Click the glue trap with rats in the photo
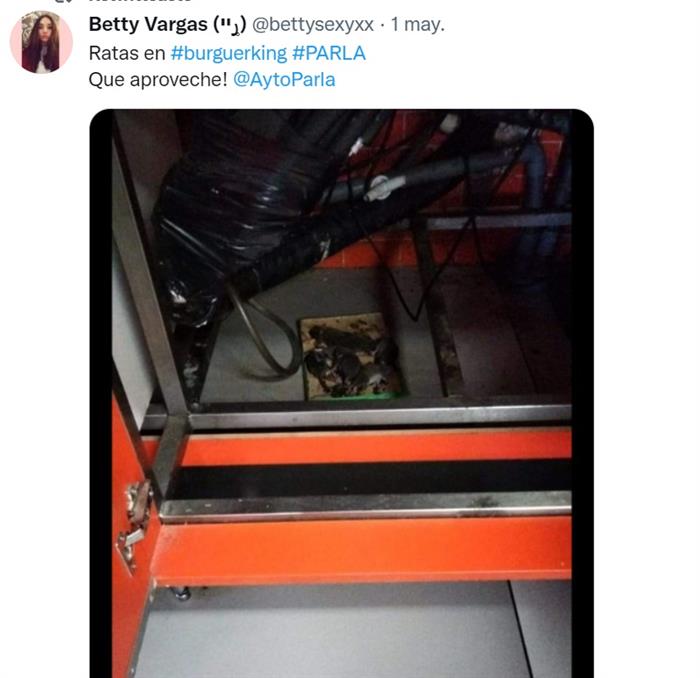This screenshot has height=678, width=700. (351, 356)
